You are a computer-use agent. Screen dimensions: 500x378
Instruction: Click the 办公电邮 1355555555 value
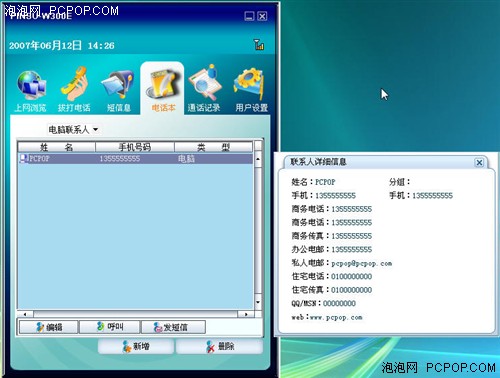(x=352, y=249)
